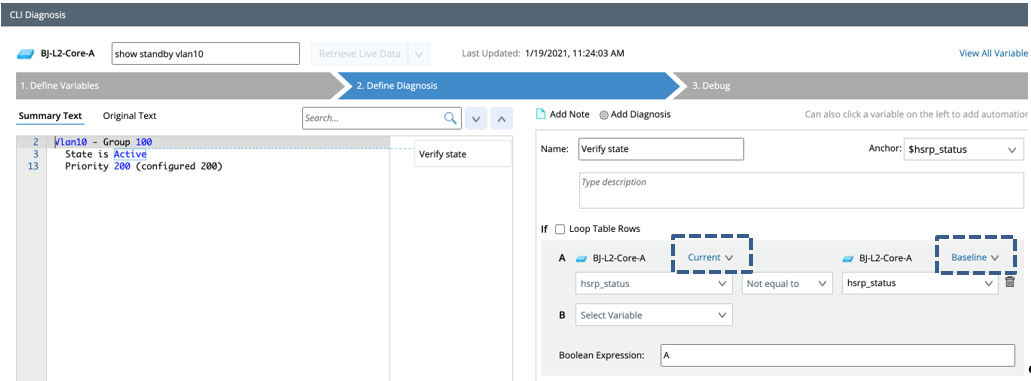Open the View All Variable link
1031x381 pixels.
point(993,53)
